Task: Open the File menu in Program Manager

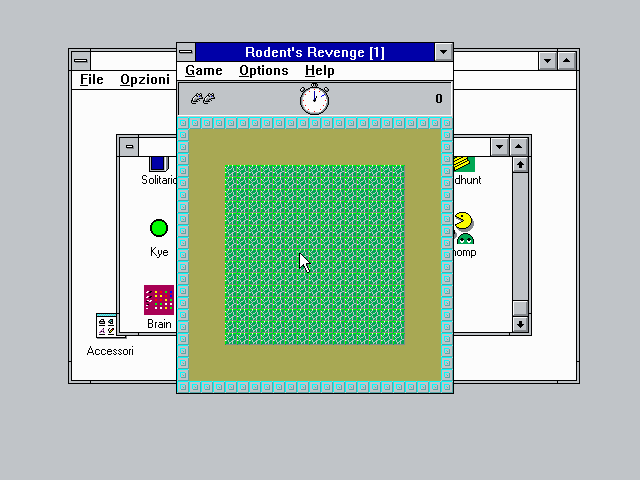Action: 91,79
